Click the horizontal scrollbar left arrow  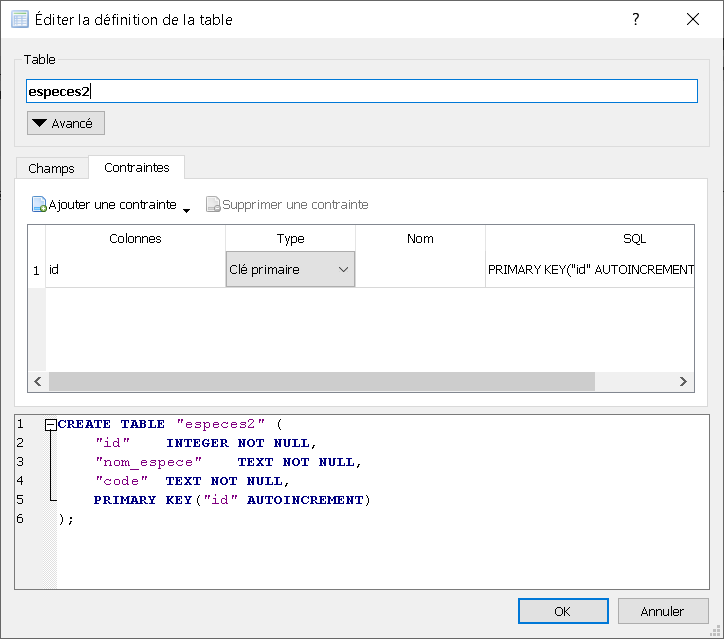38,381
